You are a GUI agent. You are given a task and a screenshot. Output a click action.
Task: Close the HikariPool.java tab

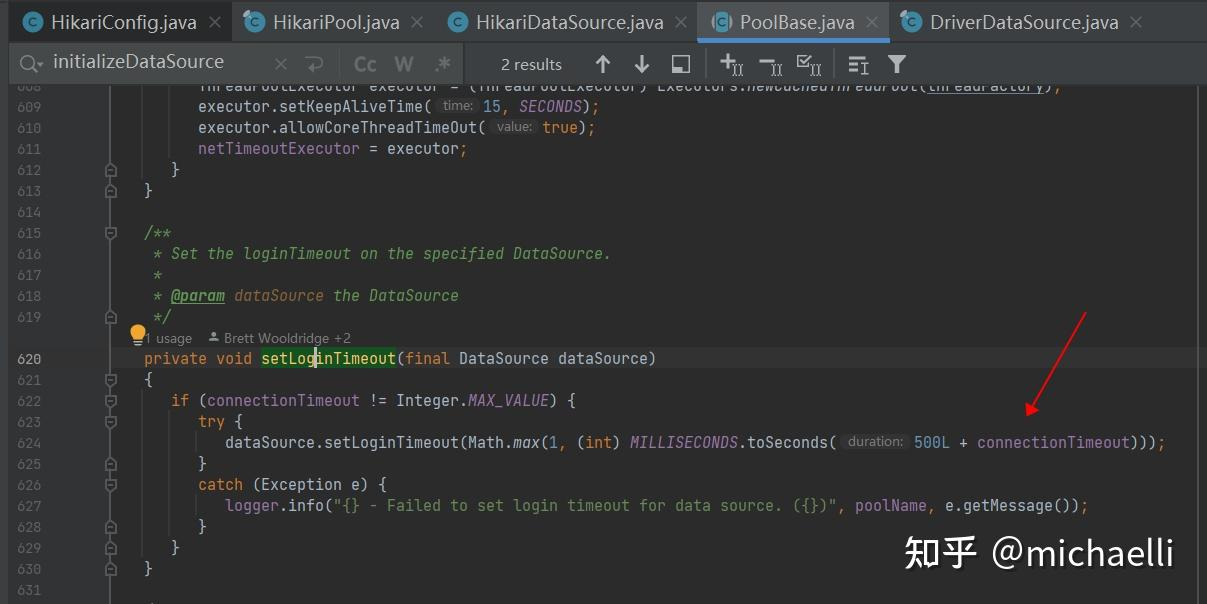tap(416, 22)
